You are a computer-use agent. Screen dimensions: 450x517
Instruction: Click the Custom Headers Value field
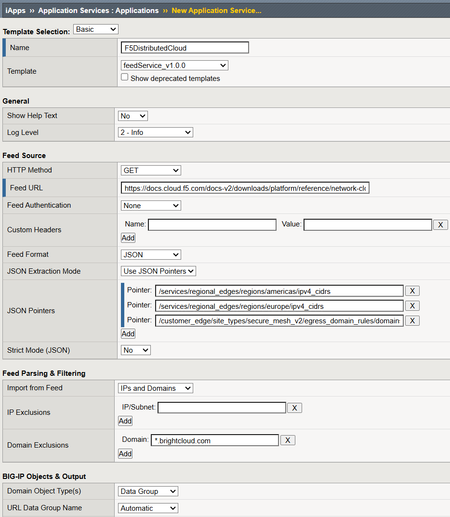(368, 225)
